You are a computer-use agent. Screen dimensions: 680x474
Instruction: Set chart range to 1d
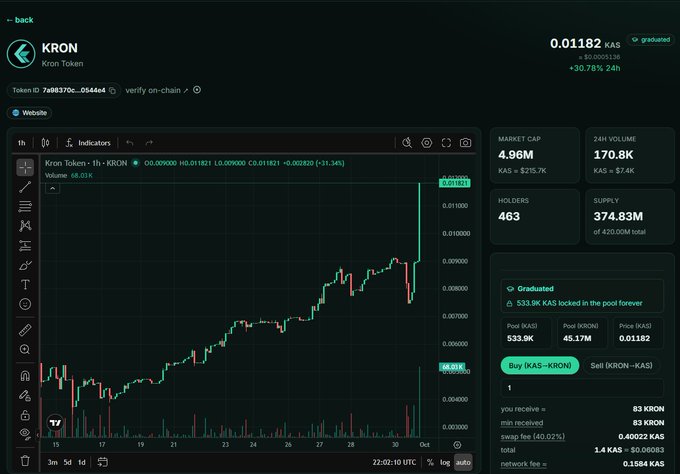click(x=82, y=462)
